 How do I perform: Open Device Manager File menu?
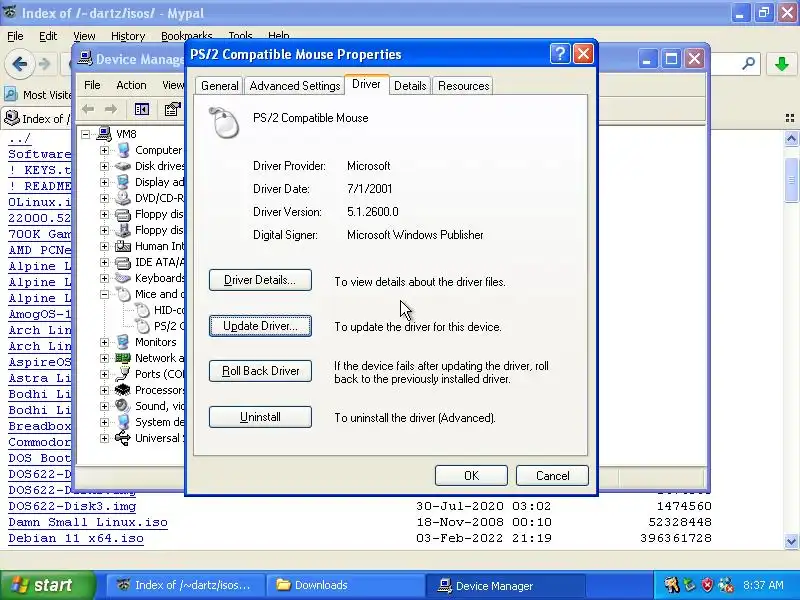(92, 85)
